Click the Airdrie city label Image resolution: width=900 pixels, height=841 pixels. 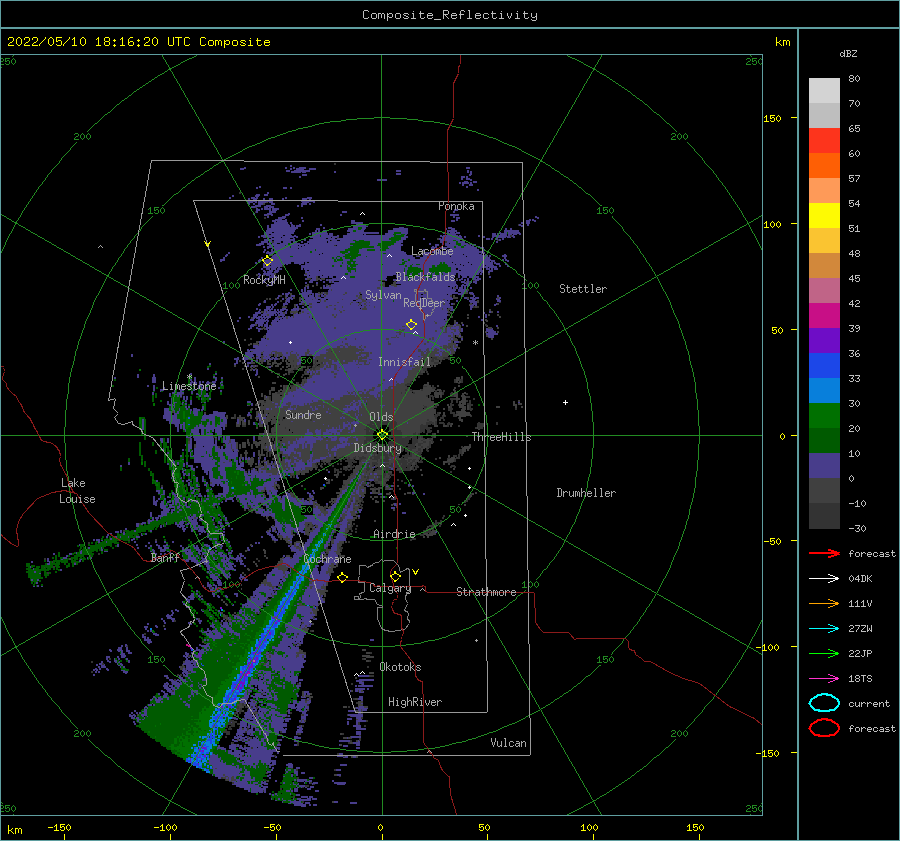pos(394,534)
